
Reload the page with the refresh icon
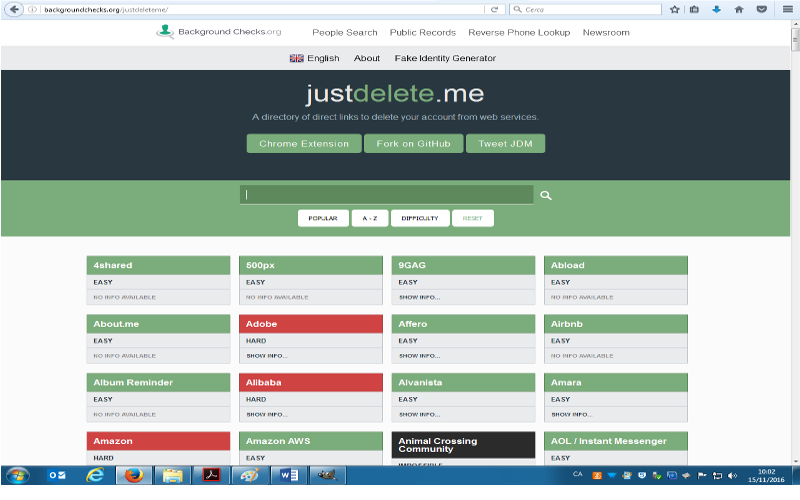(x=494, y=9)
